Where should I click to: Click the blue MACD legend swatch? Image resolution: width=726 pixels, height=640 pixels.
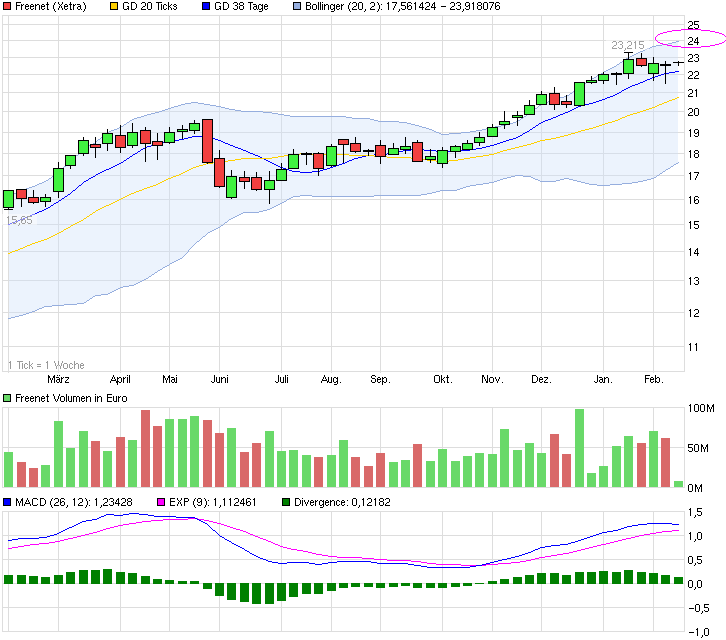point(7,502)
